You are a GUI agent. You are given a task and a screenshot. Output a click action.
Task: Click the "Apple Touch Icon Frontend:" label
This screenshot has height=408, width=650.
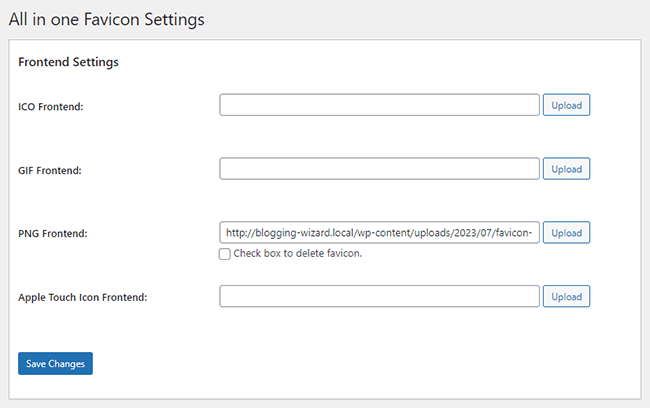(83, 298)
